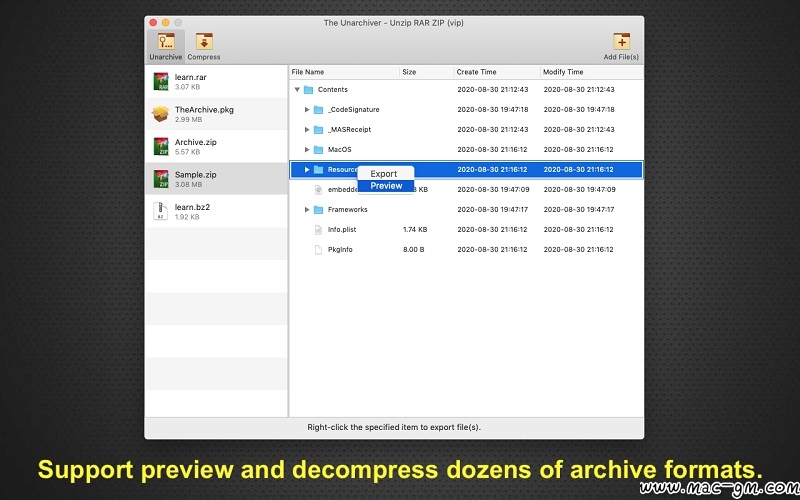Select the learn.rar archive icon
This screenshot has height=500, width=800.
[161, 81]
